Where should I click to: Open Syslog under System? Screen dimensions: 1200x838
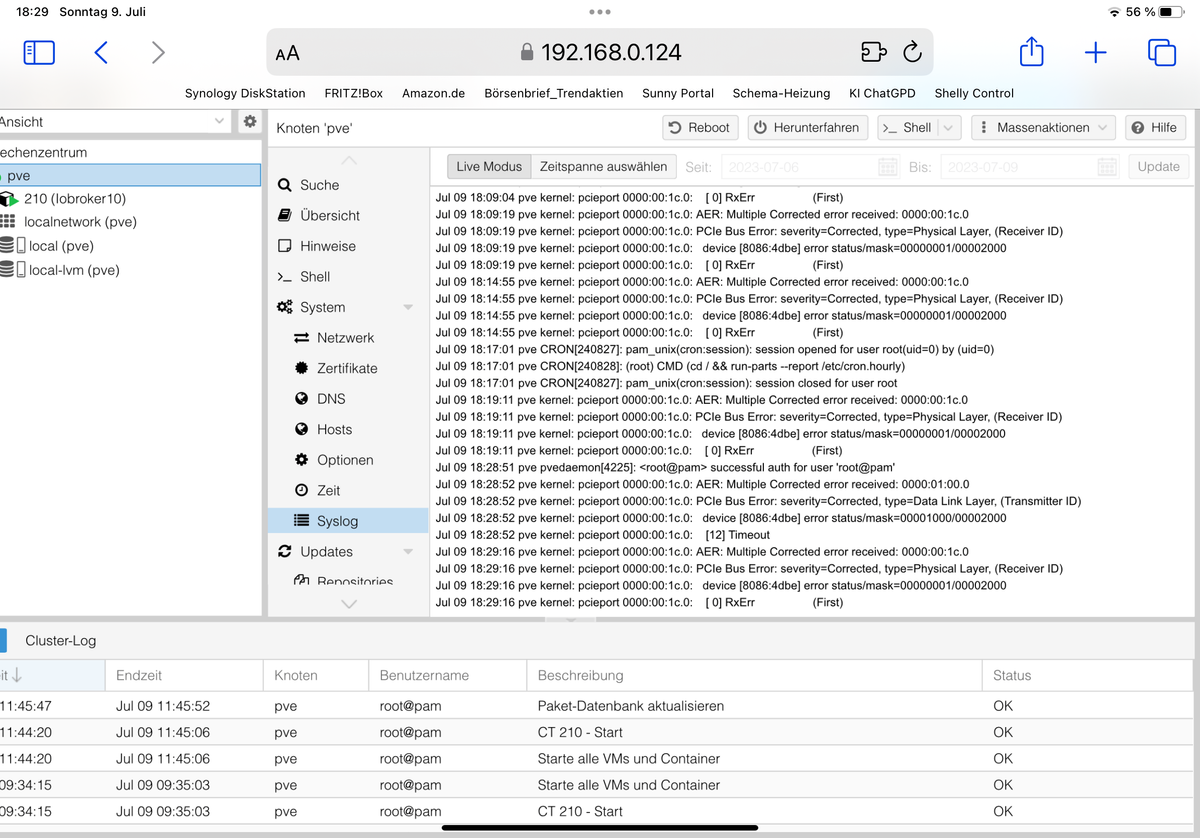[x=348, y=521]
